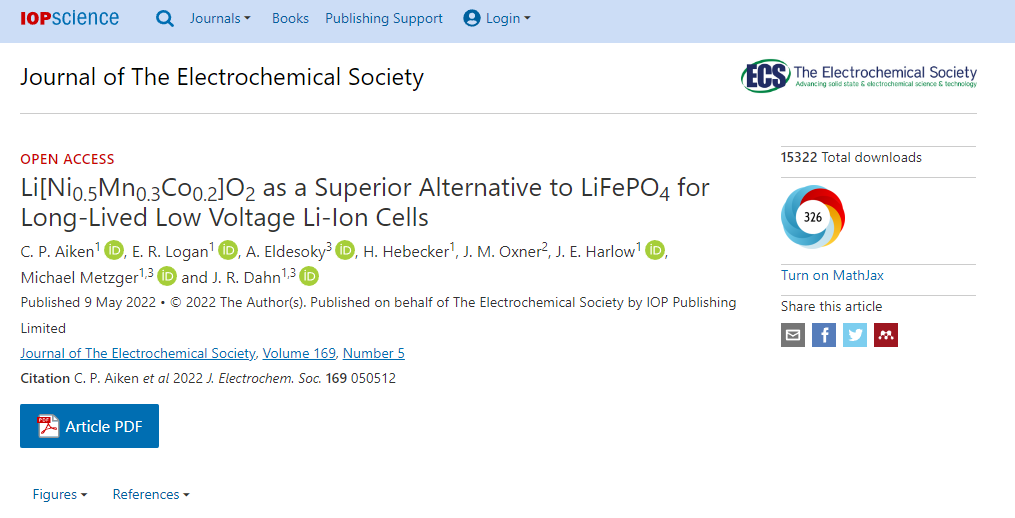The width and height of the screenshot is (1015, 518).
Task: Click the search magnifier icon
Action: click(x=165, y=18)
